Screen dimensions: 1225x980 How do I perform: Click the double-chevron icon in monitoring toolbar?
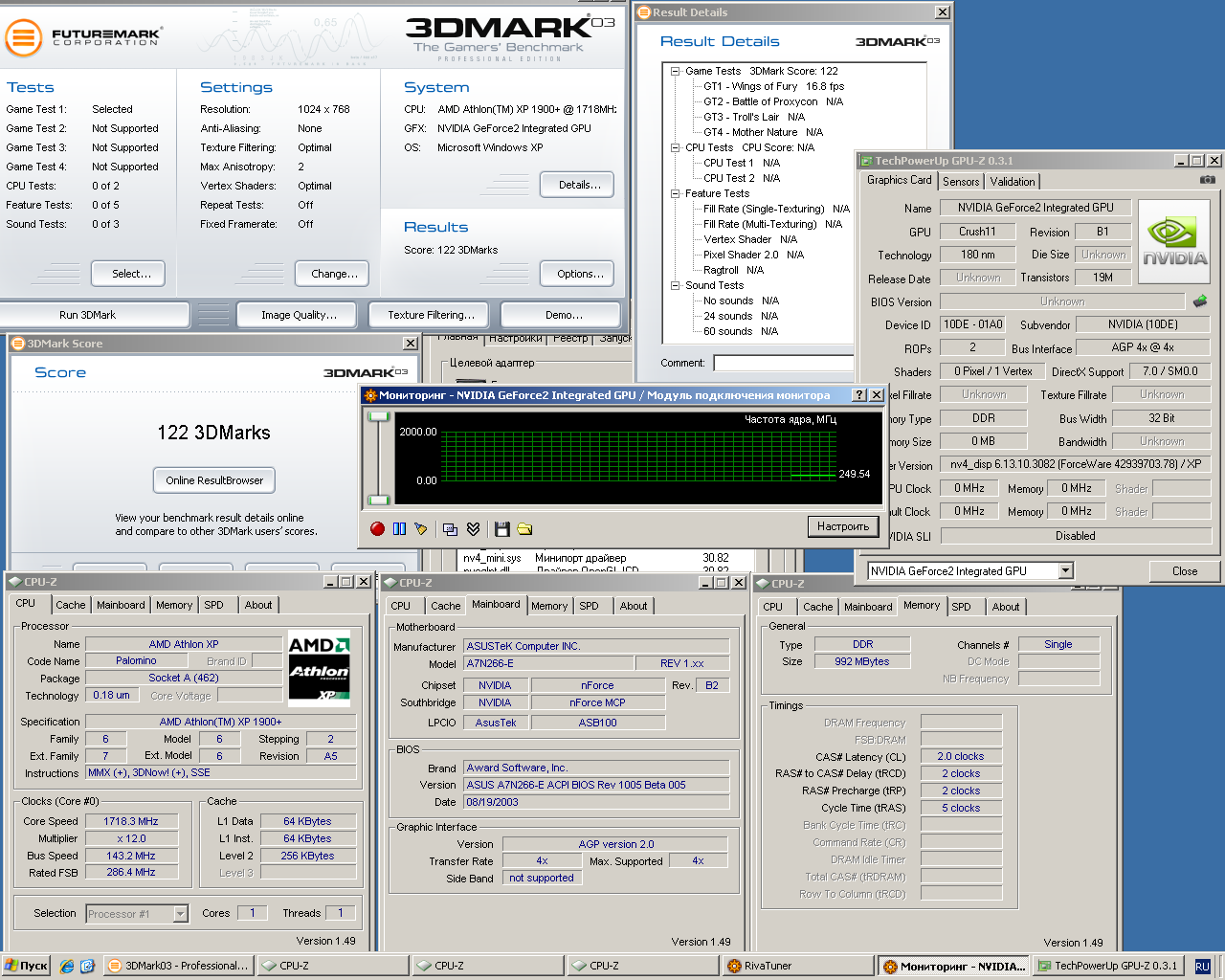(473, 528)
